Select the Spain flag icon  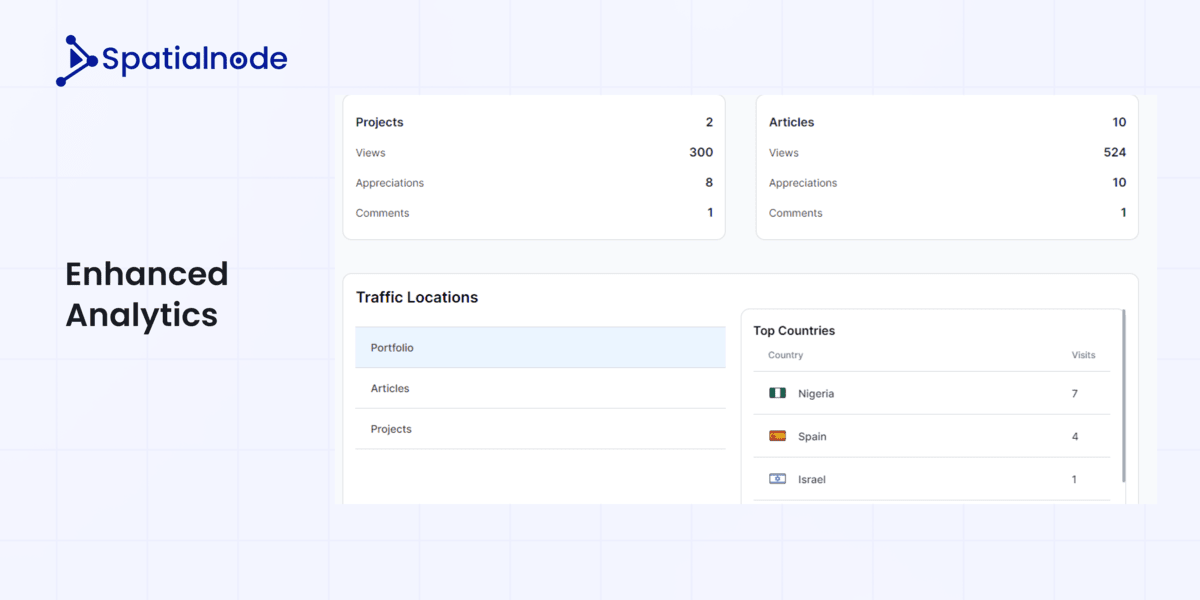(x=777, y=436)
